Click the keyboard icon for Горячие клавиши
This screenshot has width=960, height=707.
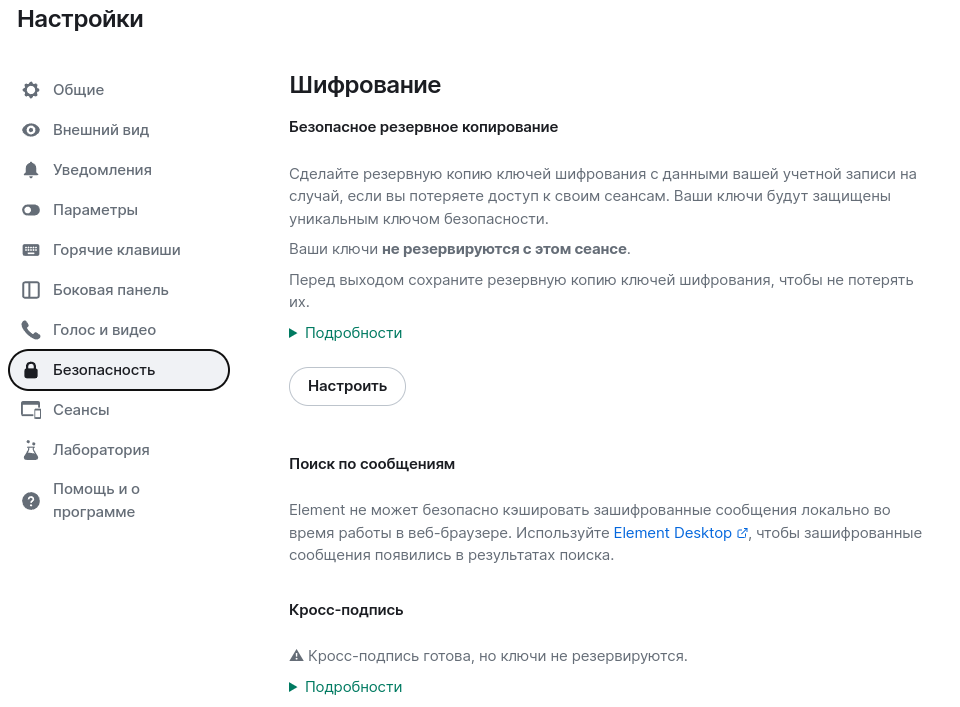click(x=31, y=250)
